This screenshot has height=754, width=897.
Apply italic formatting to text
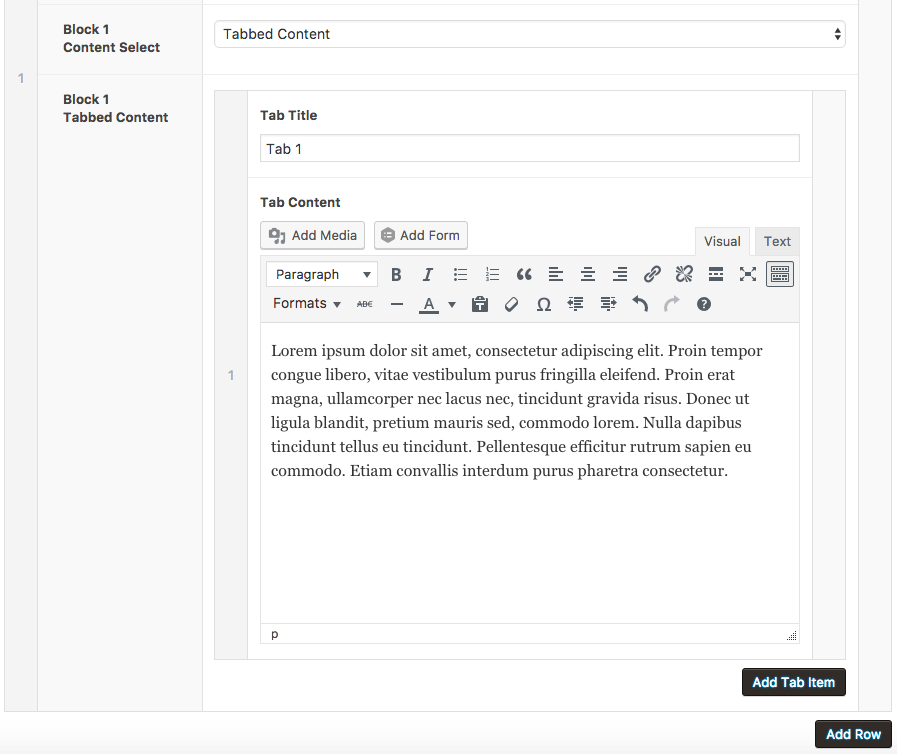pyautogui.click(x=427, y=275)
